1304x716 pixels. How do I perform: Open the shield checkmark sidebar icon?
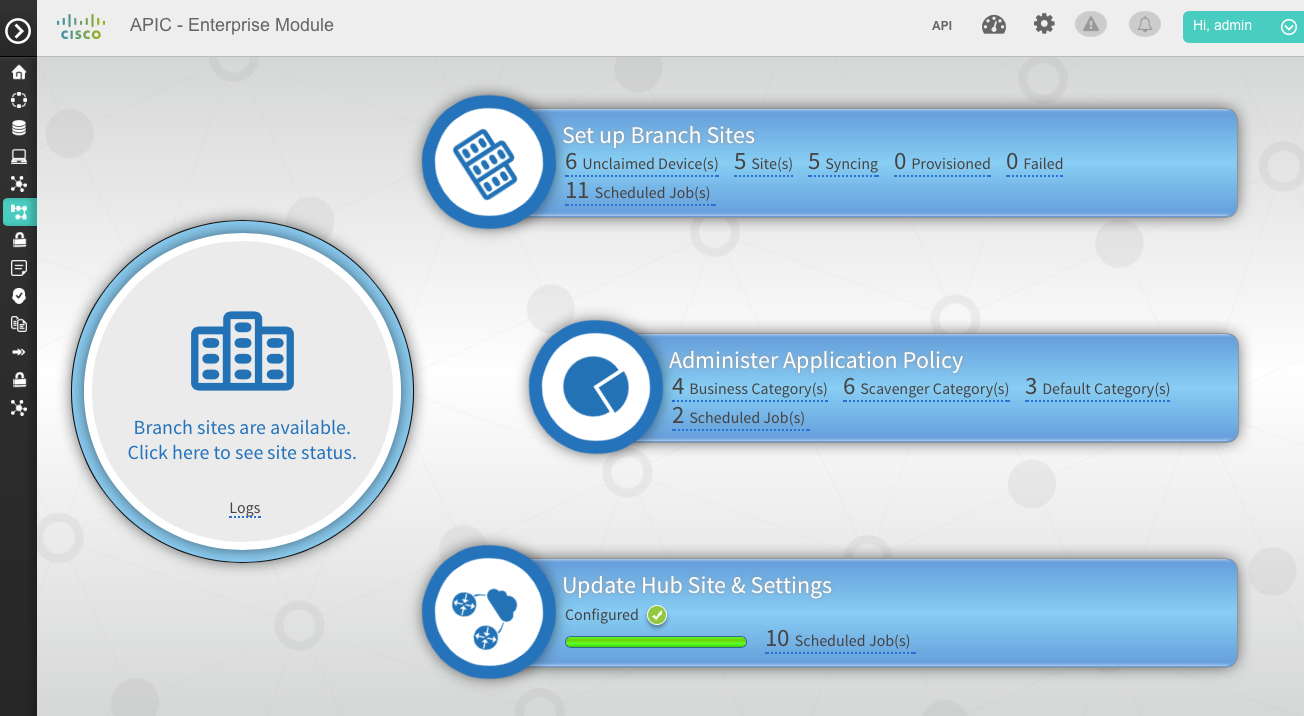(x=18, y=296)
